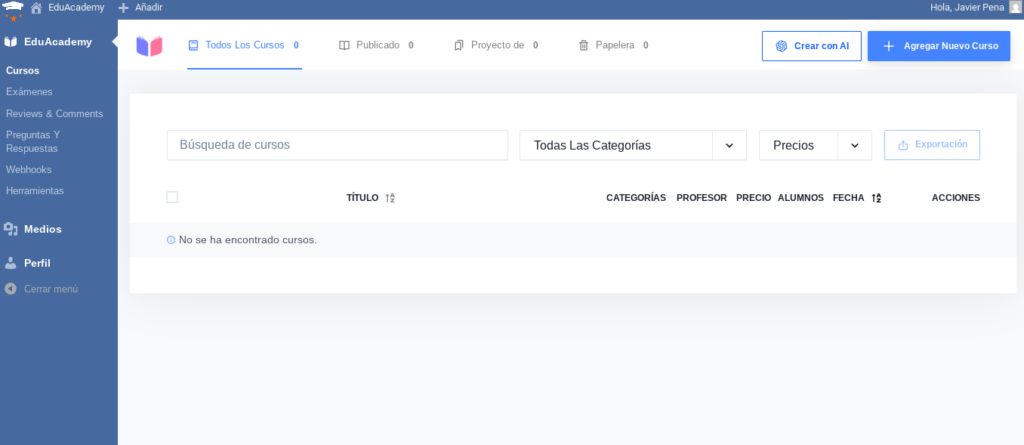Click the Proyecto de drafts icon
This screenshot has height=445, width=1024.
click(458, 46)
